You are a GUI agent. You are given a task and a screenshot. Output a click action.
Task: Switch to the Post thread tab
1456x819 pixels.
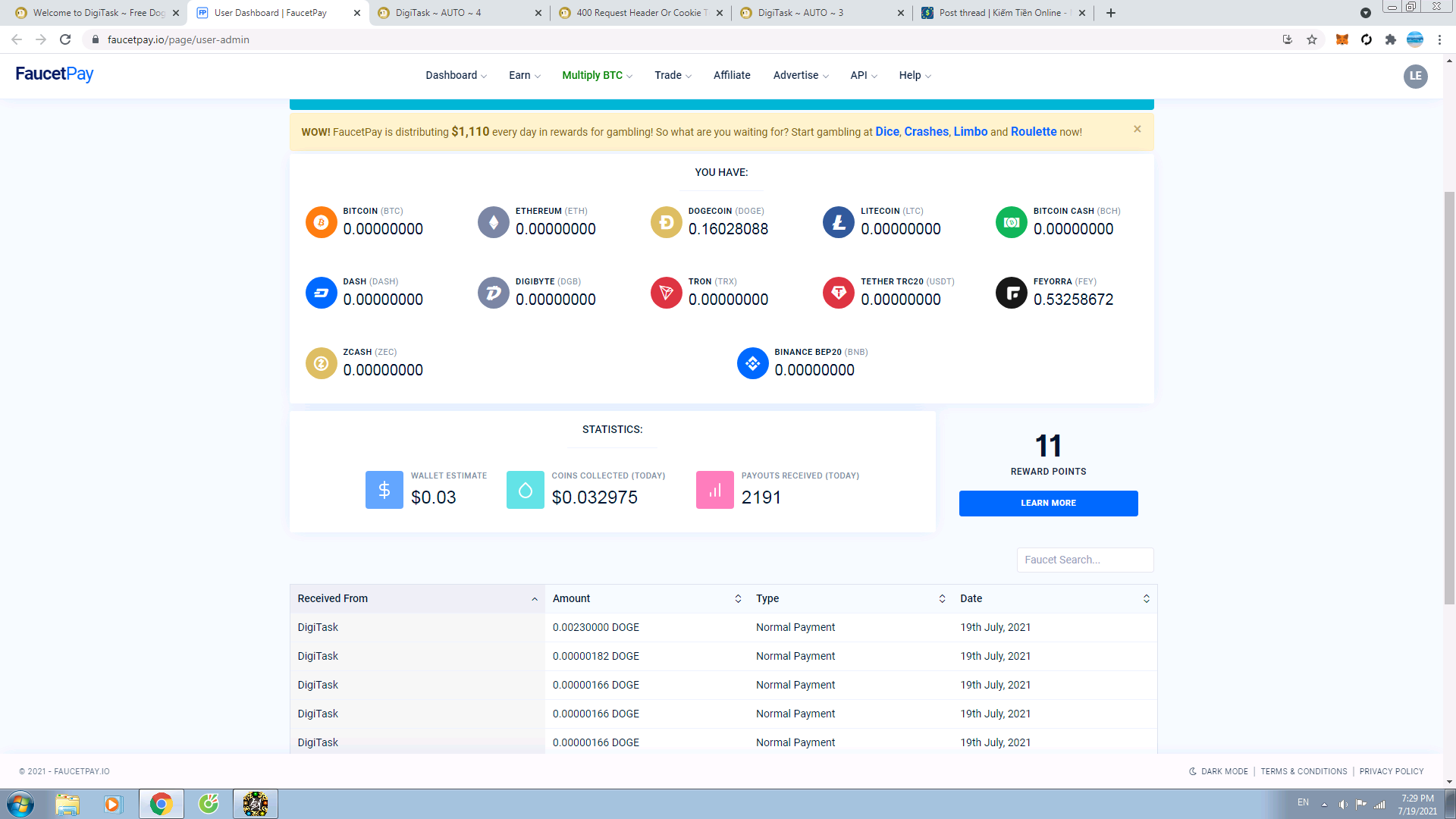1003,13
